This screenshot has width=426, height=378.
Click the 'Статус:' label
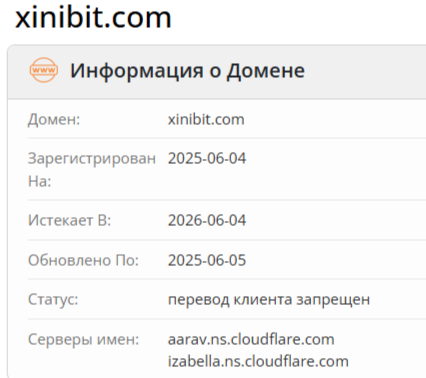tap(53, 299)
